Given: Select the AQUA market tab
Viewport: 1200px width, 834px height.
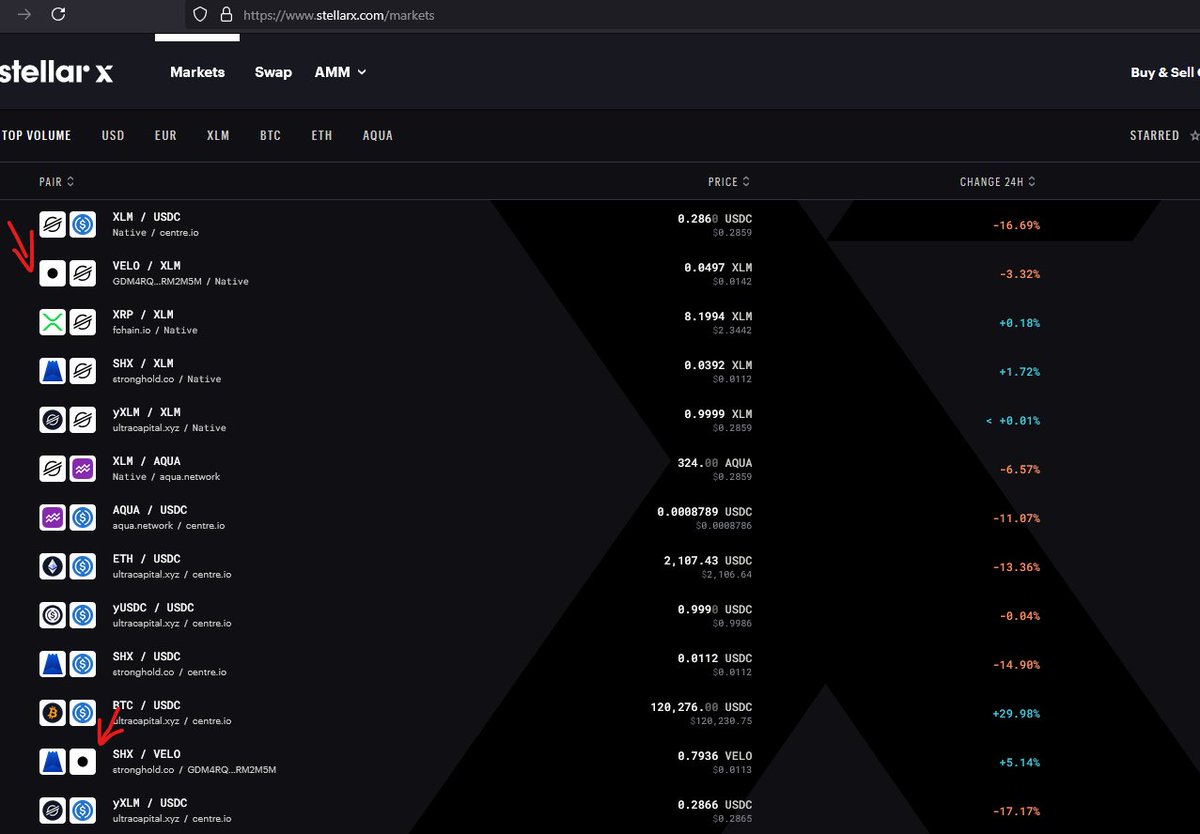Looking at the screenshot, I should pyautogui.click(x=378, y=135).
